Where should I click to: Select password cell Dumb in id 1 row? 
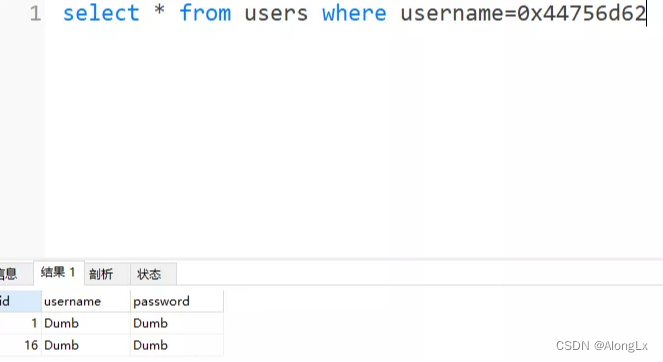[177, 323]
